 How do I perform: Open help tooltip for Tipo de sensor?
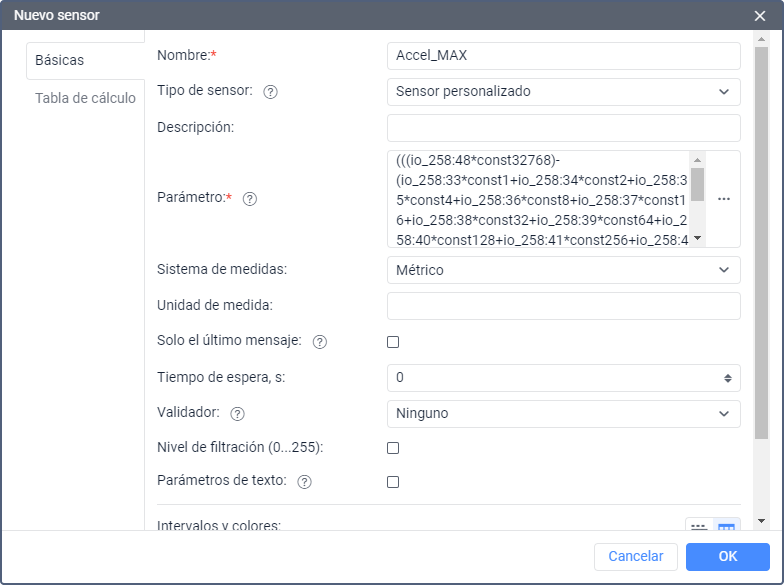point(270,92)
